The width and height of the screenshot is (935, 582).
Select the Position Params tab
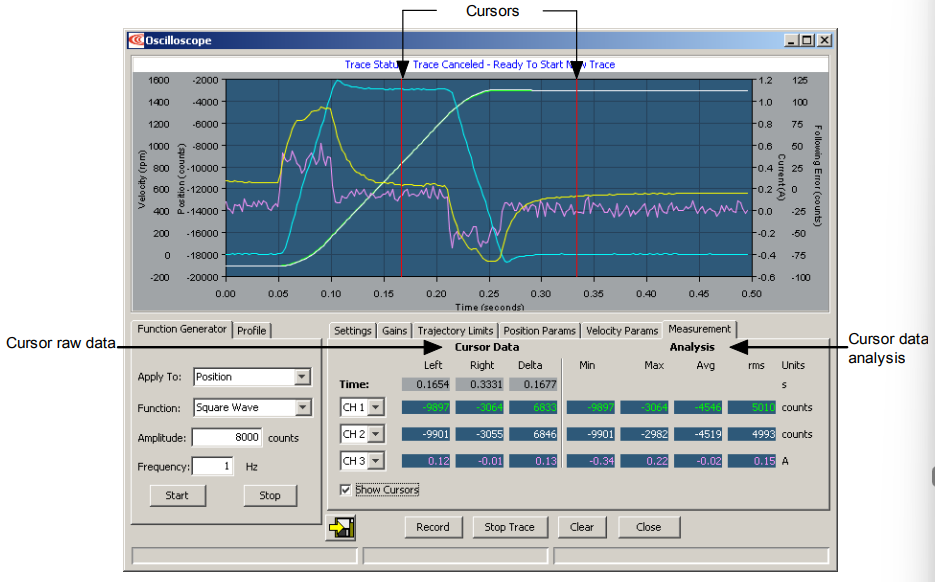[539, 330]
